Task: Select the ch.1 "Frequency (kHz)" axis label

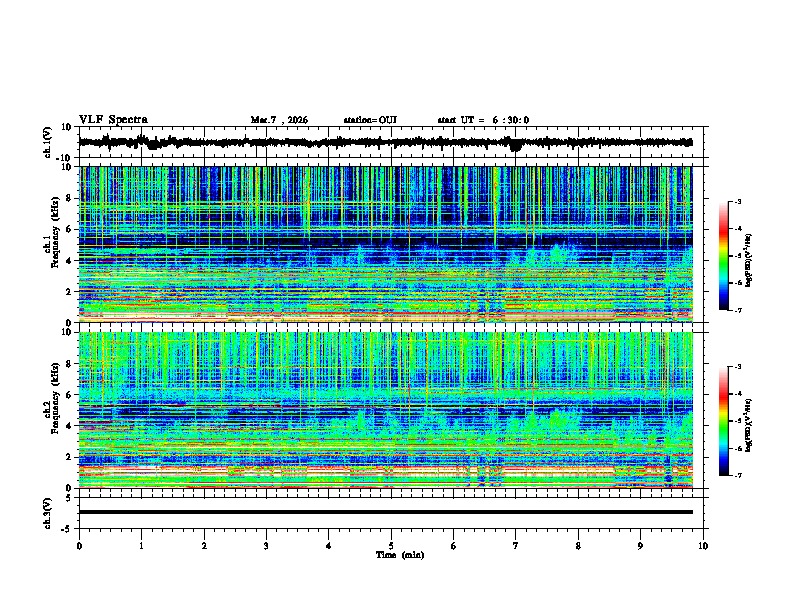Action: (55, 232)
